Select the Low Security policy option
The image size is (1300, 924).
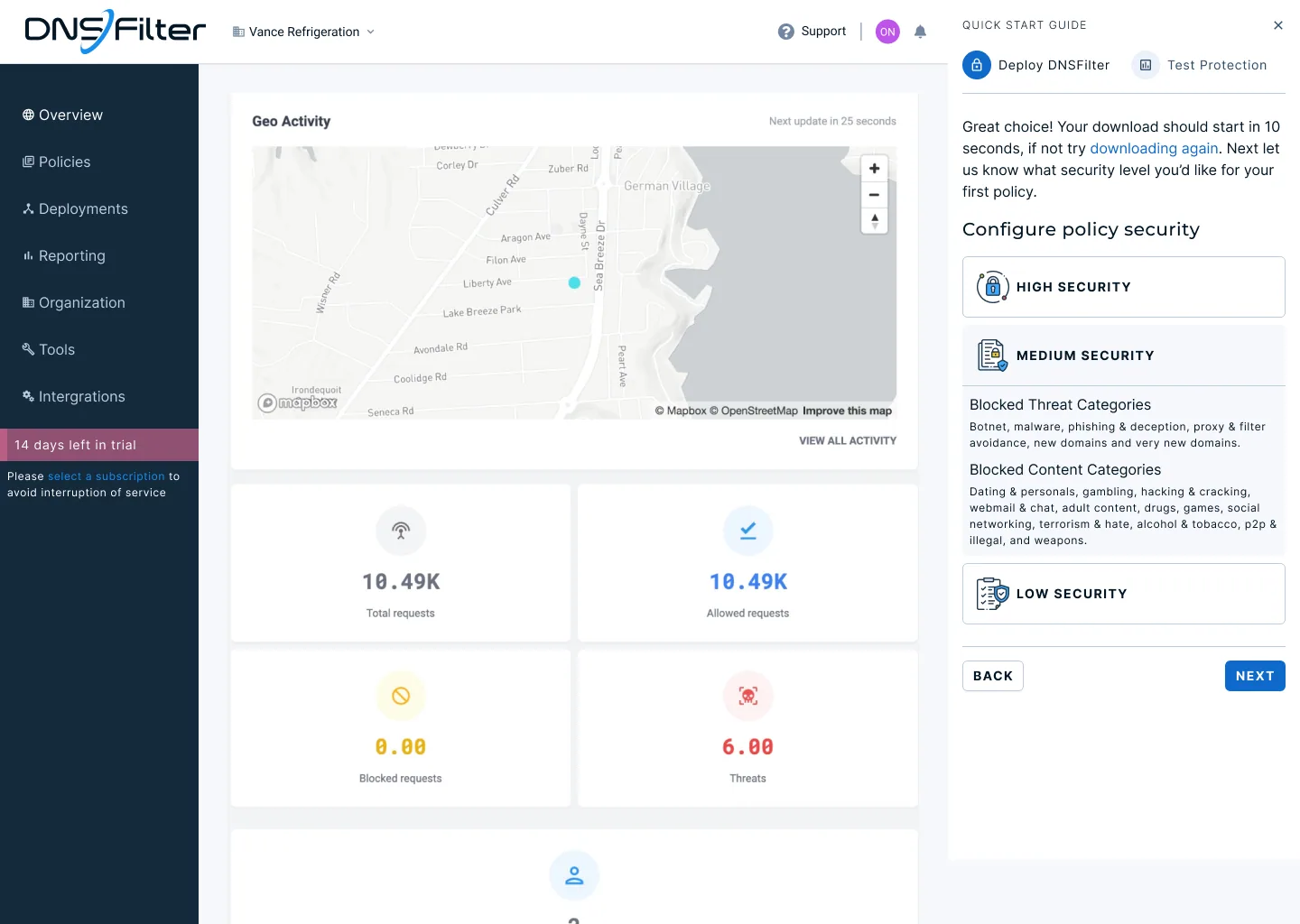(x=1124, y=594)
